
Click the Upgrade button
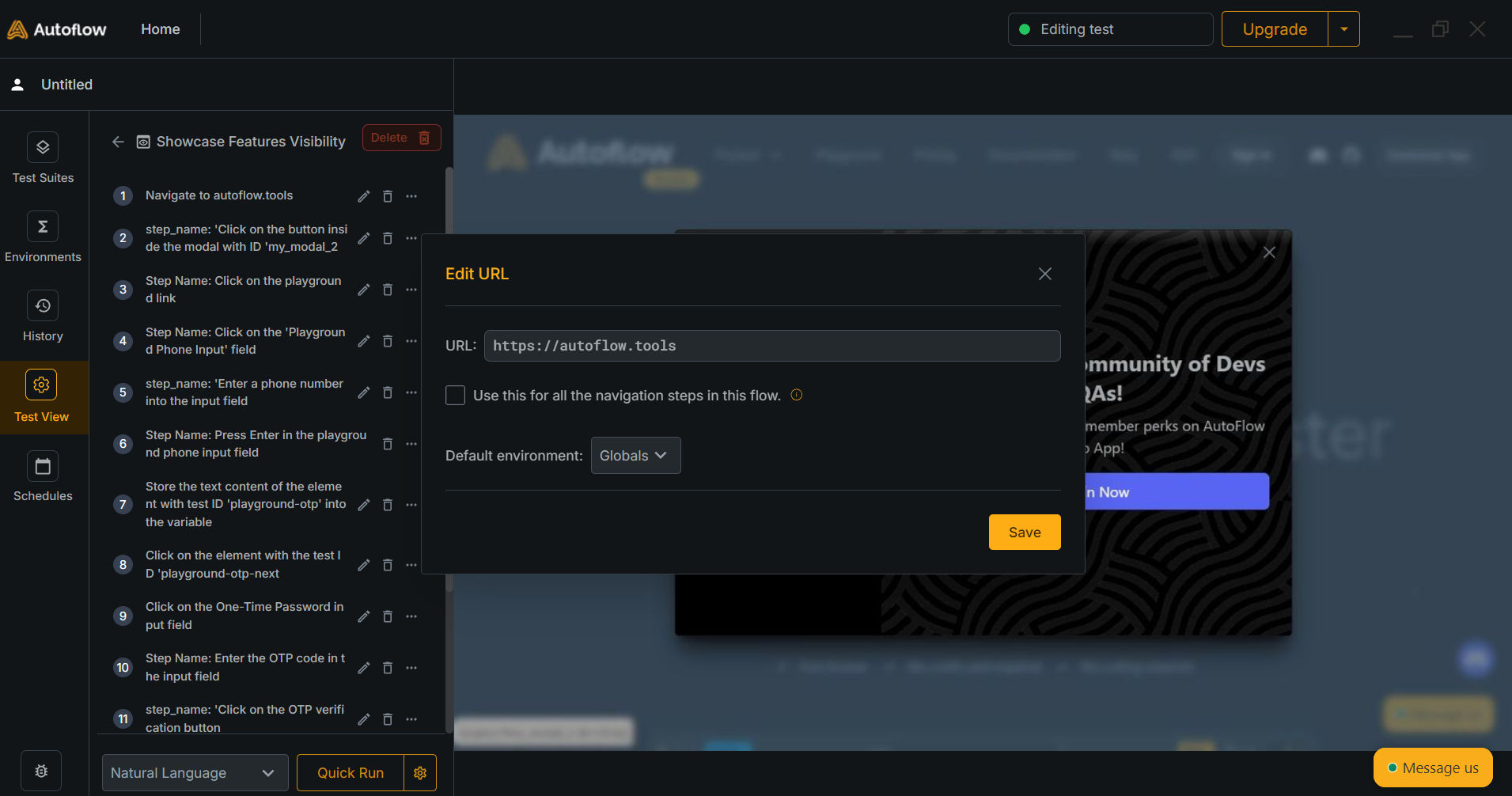pos(1275,29)
